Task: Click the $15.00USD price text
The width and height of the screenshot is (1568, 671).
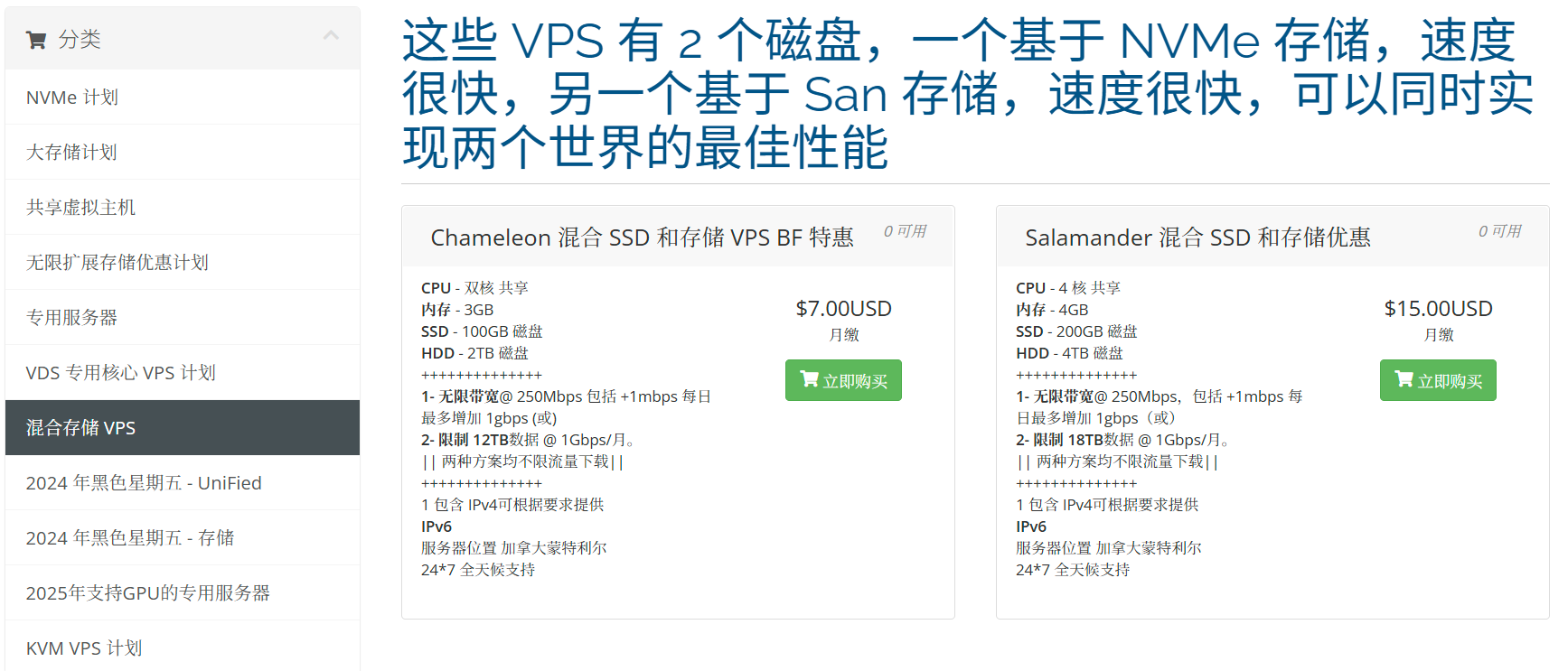Action: coord(1438,309)
